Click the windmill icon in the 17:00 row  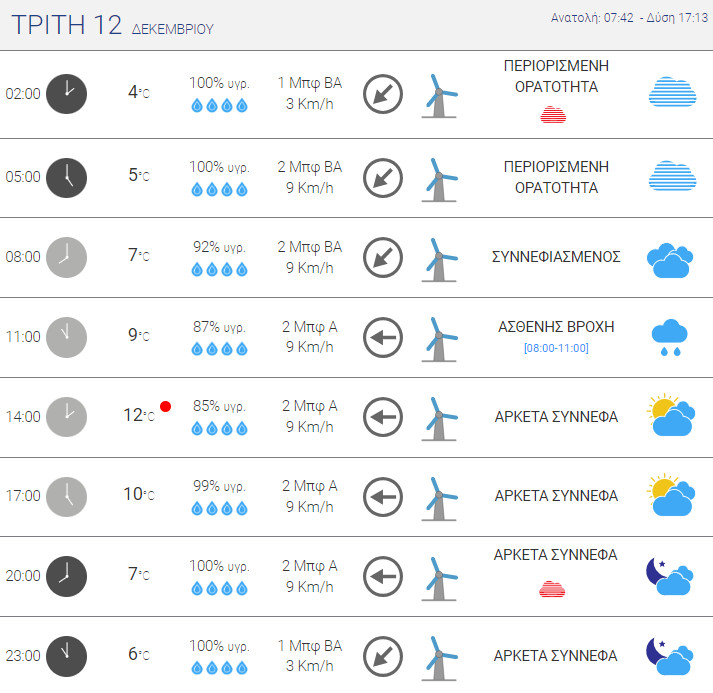[438, 497]
